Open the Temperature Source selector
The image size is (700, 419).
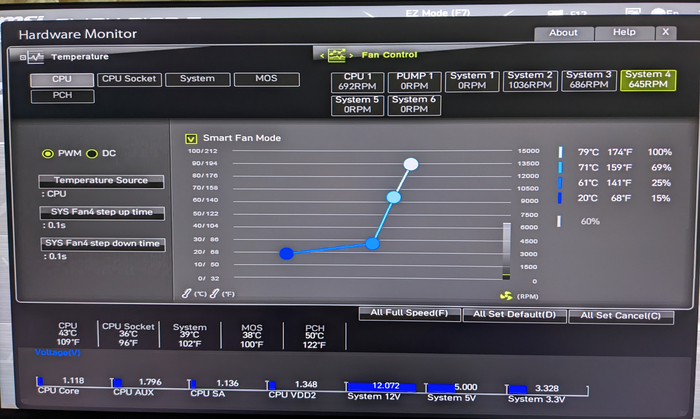coord(101,181)
